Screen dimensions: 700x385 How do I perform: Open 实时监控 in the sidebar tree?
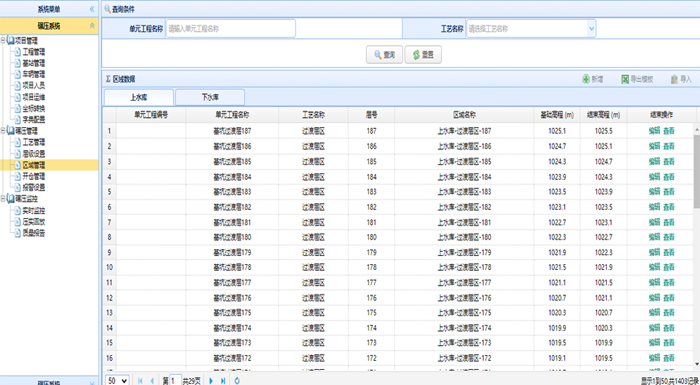click(x=34, y=210)
